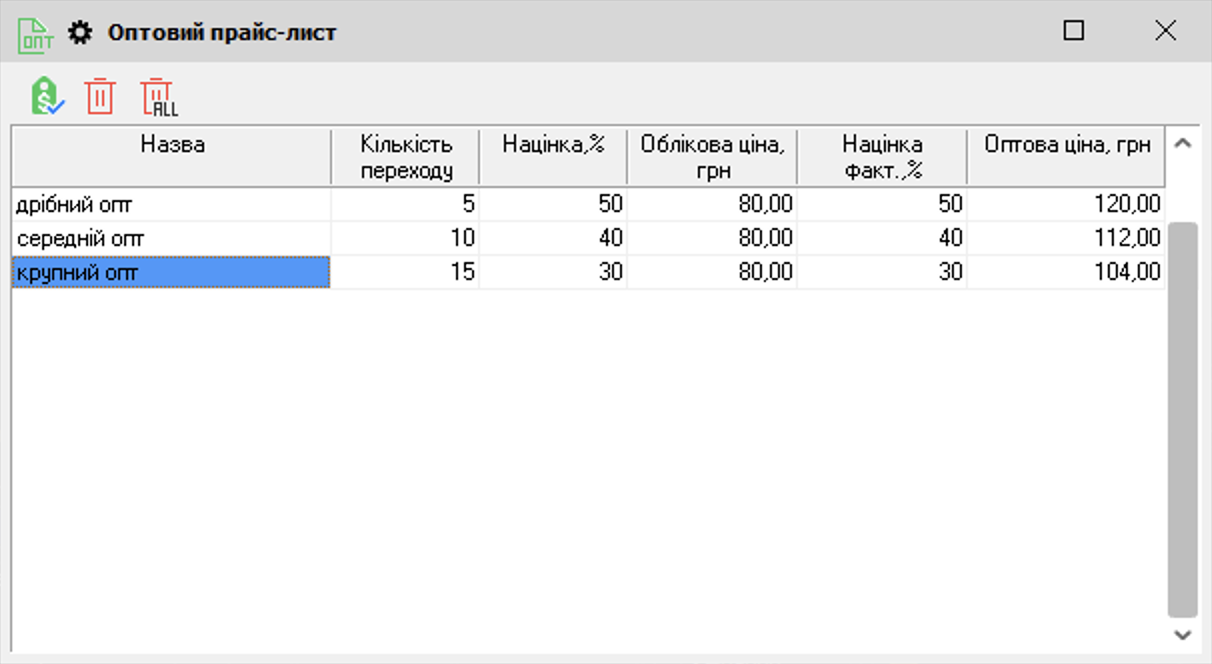The height and width of the screenshot is (664, 1212).
Task: Sort by the Назва column header
Action: 170,153
